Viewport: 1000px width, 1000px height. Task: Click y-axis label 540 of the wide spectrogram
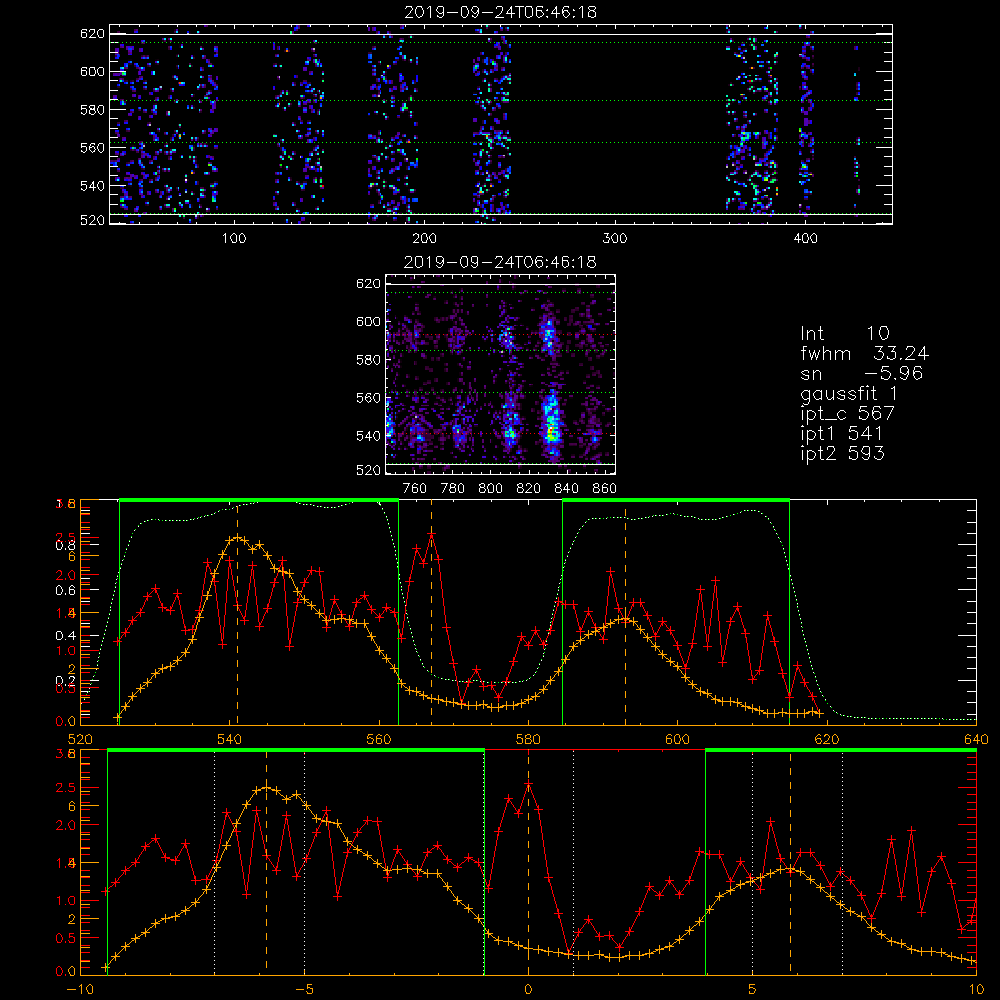click(x=92, y=186)
